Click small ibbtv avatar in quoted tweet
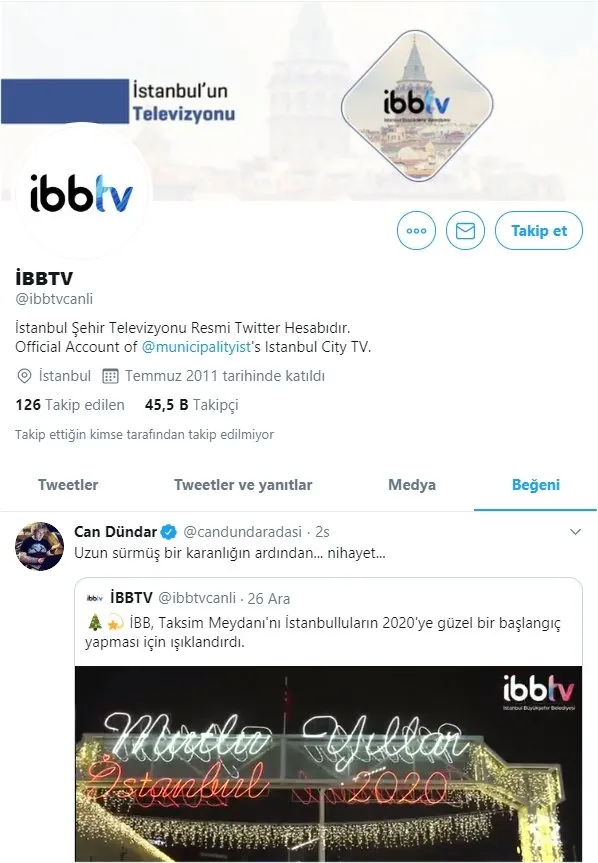Viewport: 598px width, 863px height. tap(95, 598)
